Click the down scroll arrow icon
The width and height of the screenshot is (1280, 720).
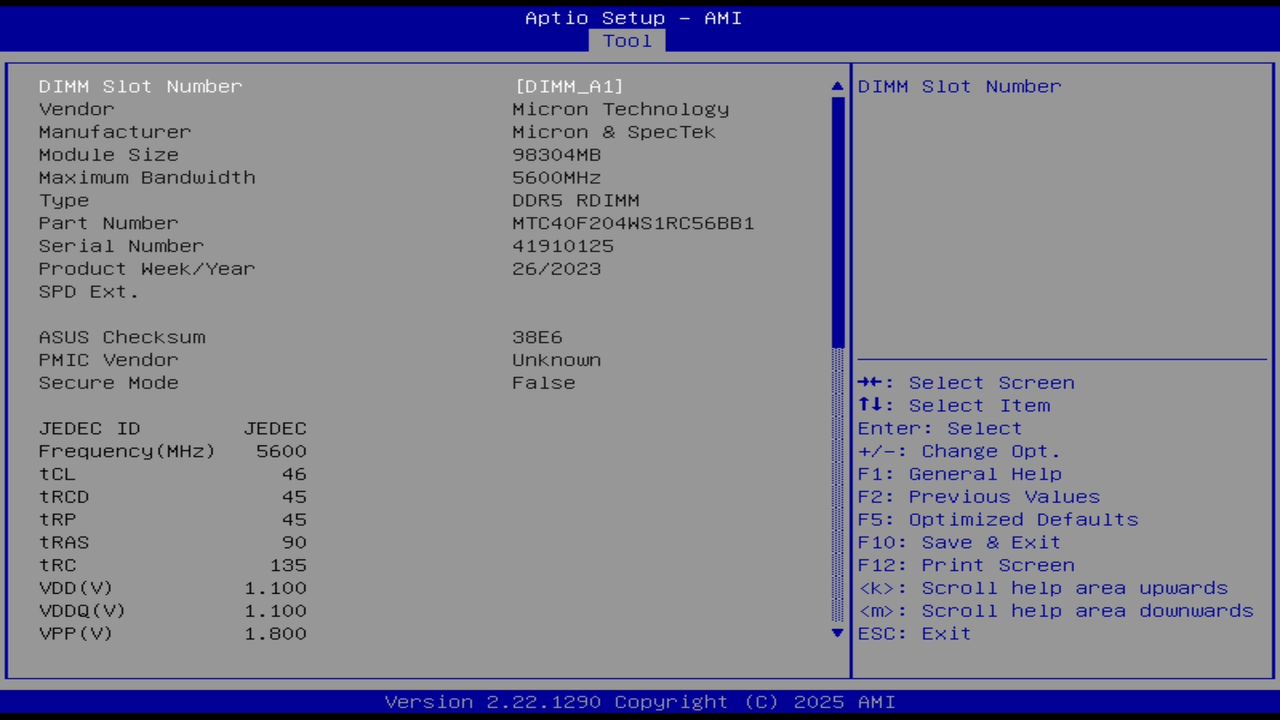coord(836,633)
